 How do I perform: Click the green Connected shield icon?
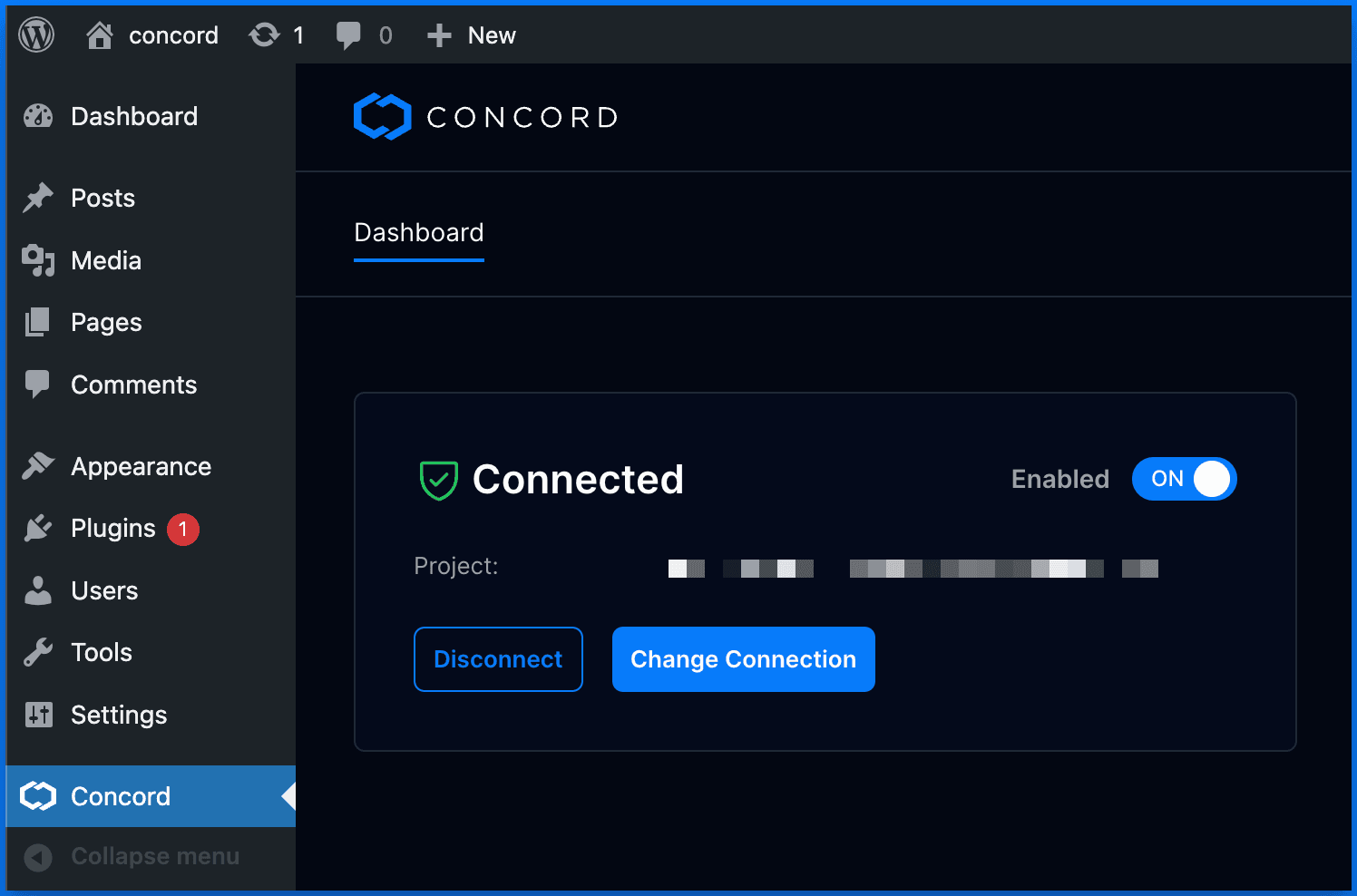[x=438, y=480]
